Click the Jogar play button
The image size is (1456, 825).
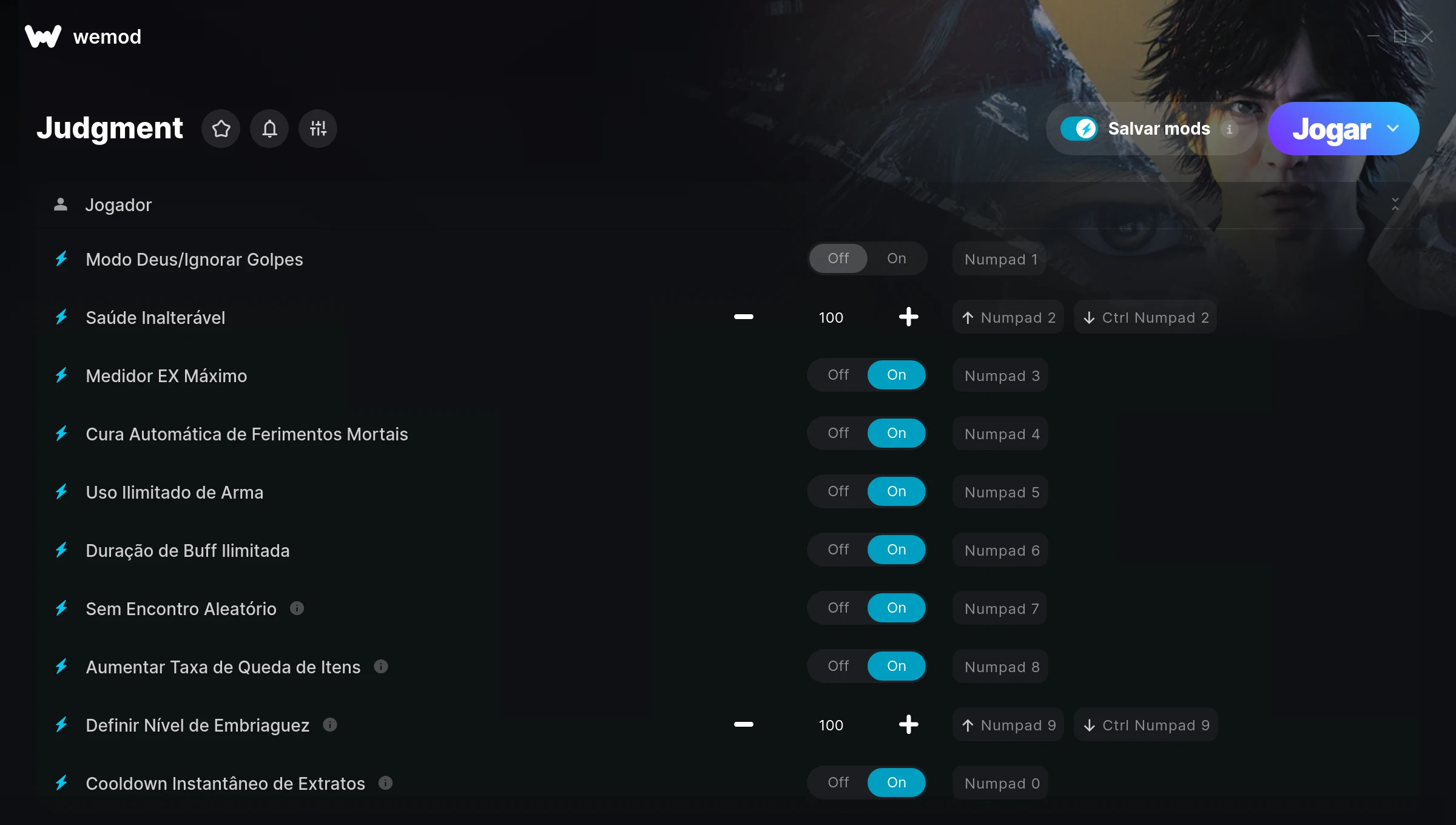(1332, 129)
